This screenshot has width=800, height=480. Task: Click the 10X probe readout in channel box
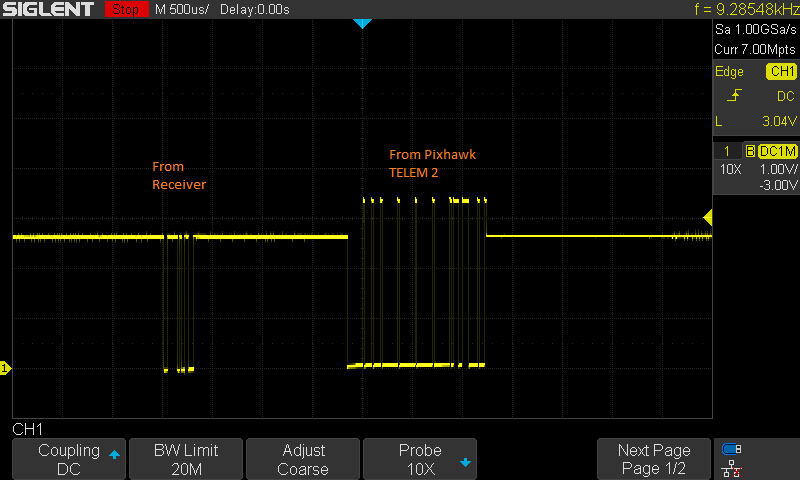(x=730, y=169)
